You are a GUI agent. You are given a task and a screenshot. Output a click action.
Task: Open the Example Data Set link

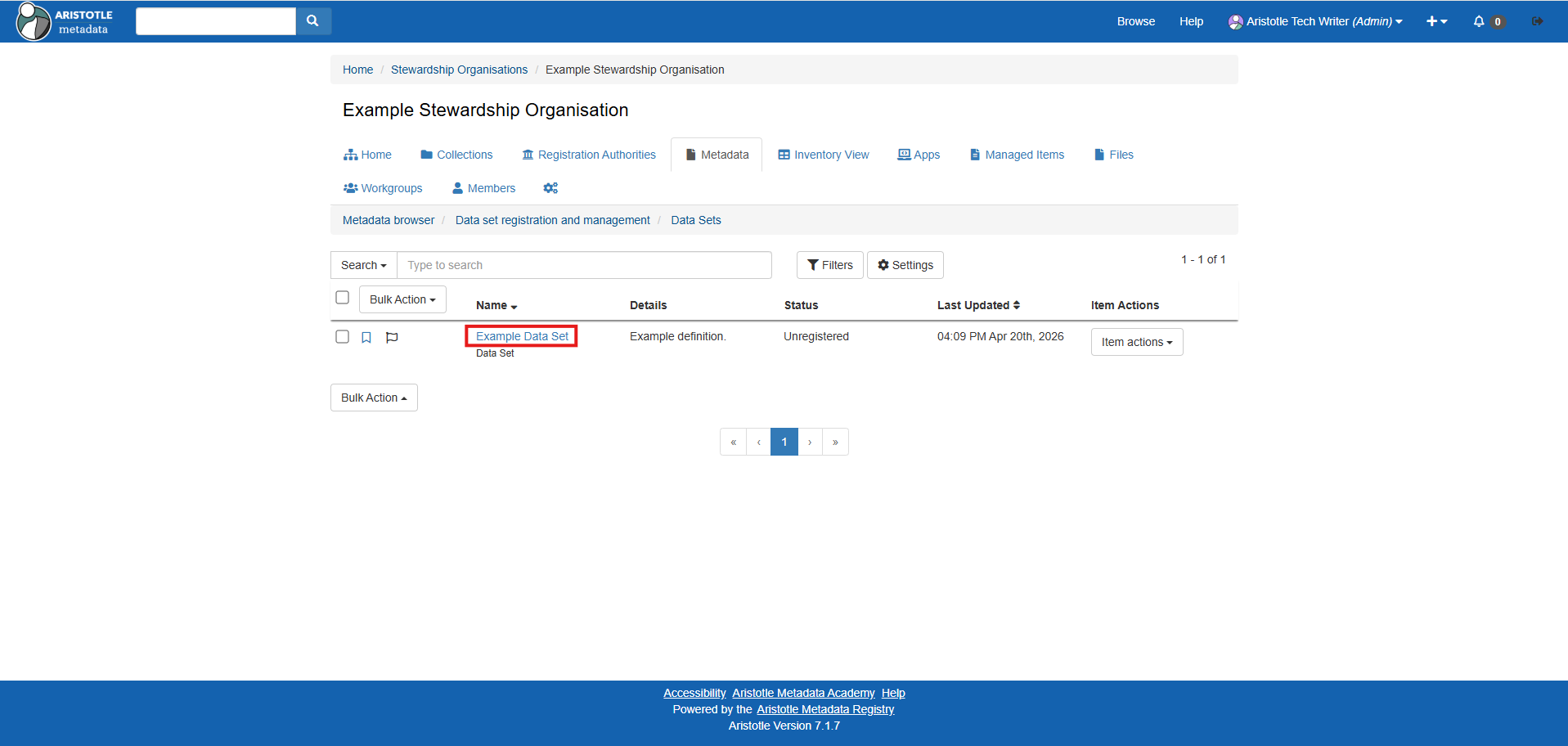point(522,336)
